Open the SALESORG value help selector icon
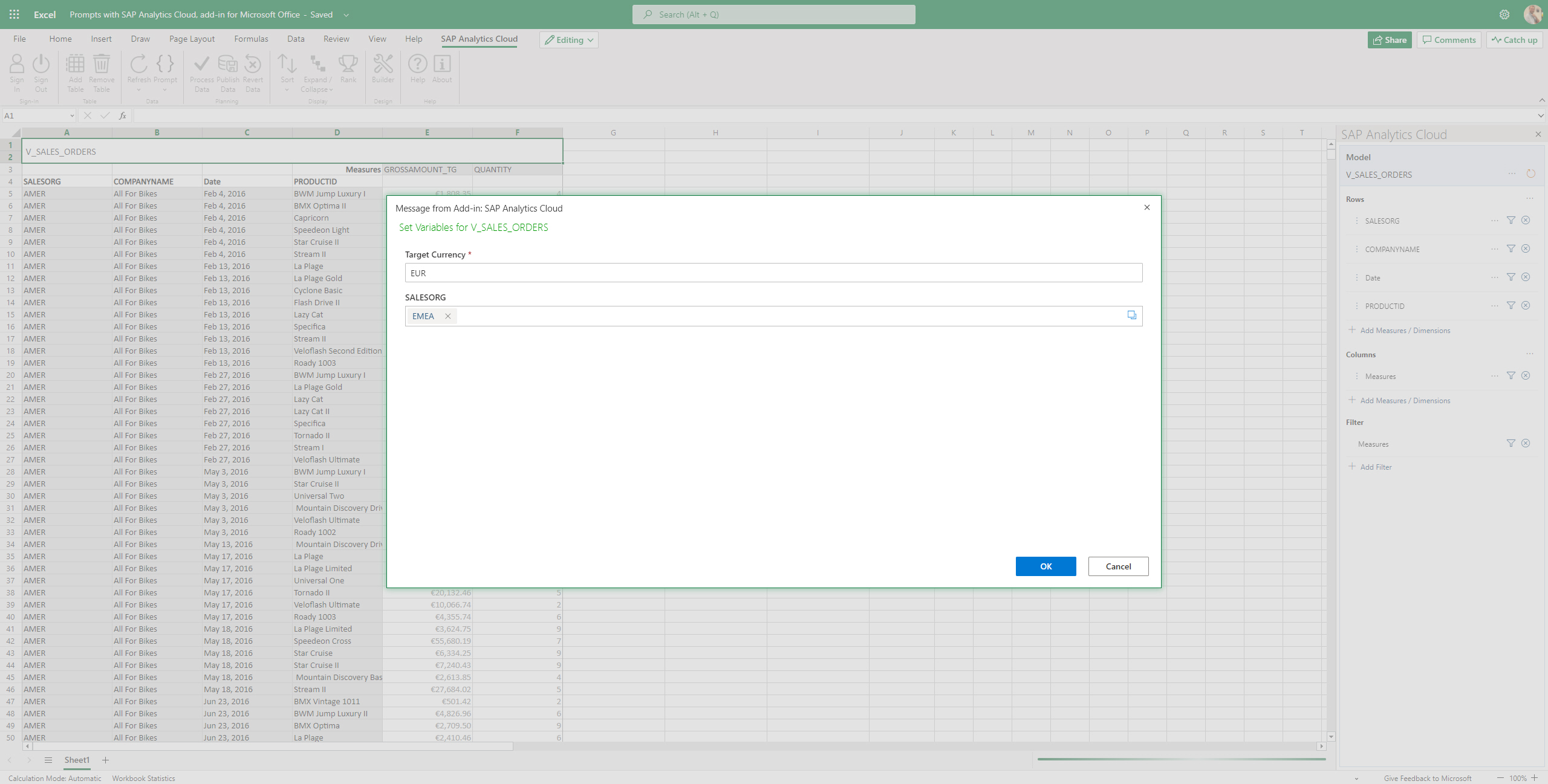 pyautogui.click(x=1131, y=315)
